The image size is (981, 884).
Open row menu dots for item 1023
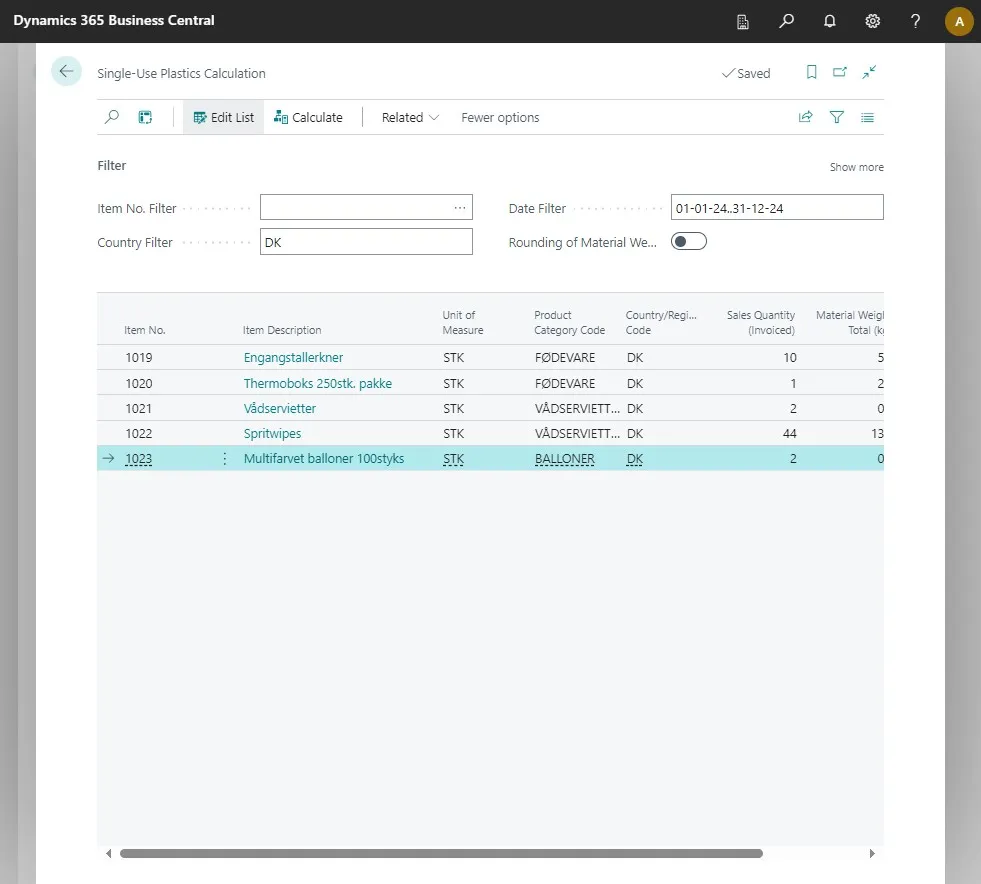tap(225, 459)
